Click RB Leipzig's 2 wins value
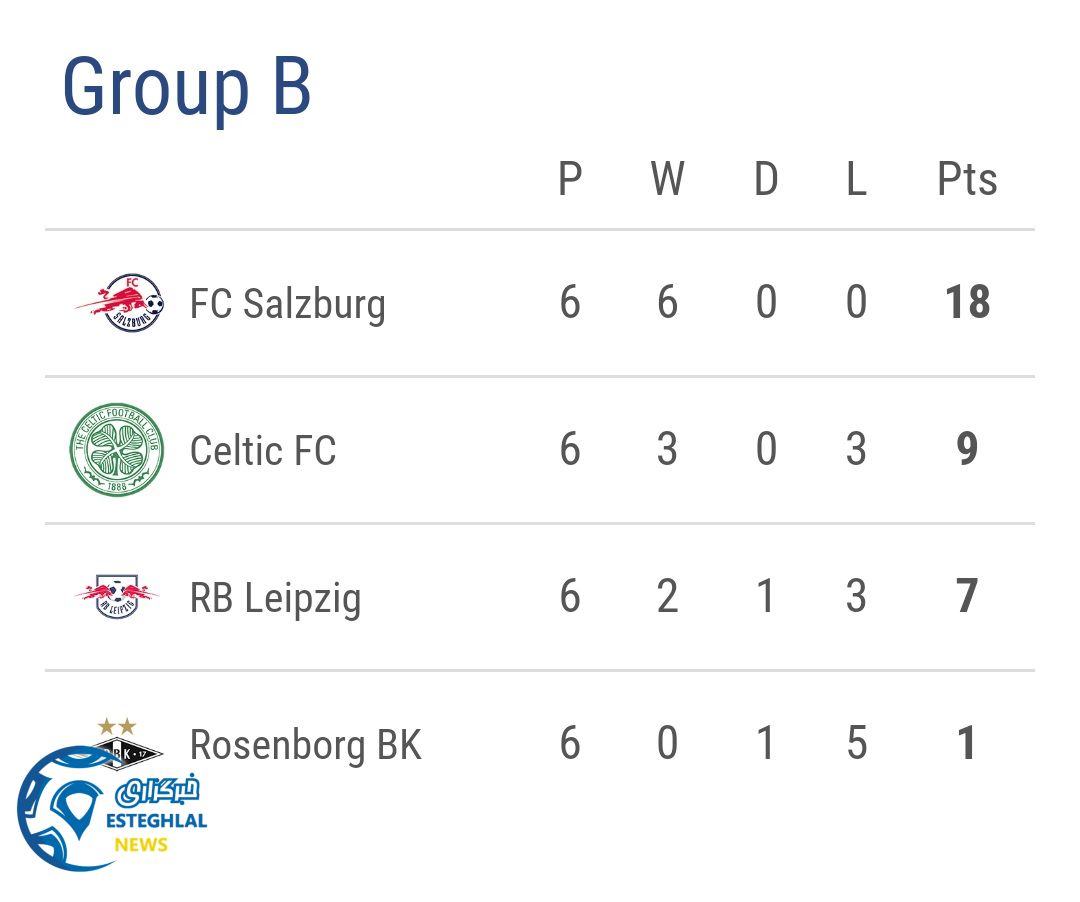The width and height of the screenshot is (1080, 902). tap(667, 597)
